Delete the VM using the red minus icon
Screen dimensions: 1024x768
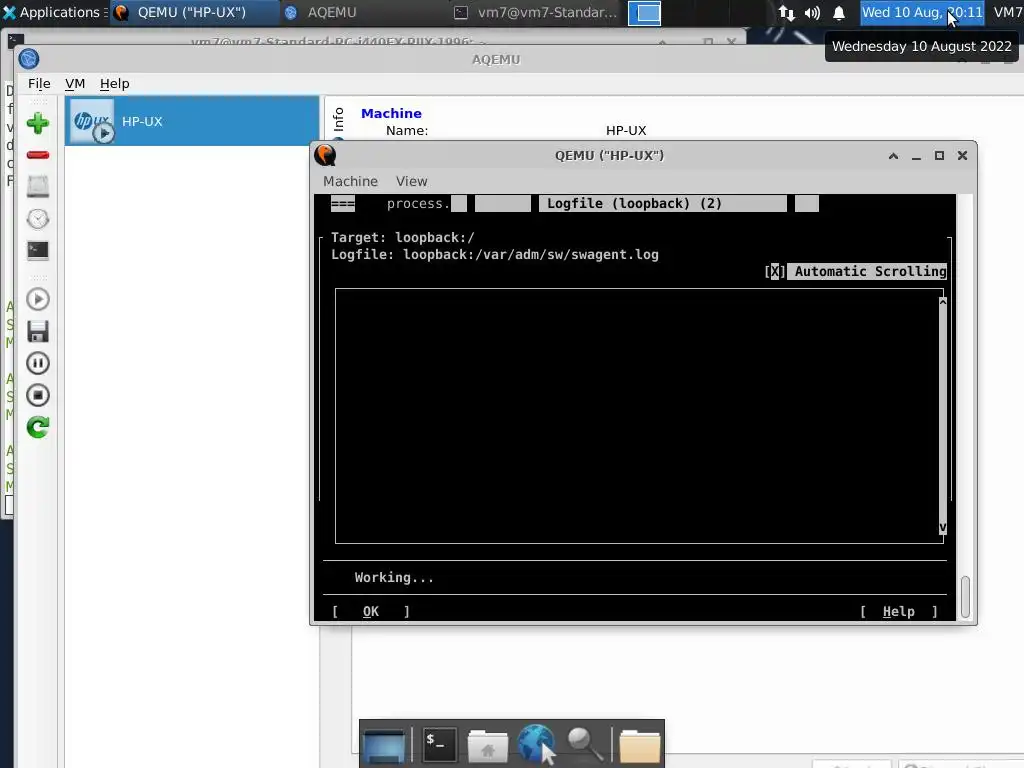coord(37,155)
